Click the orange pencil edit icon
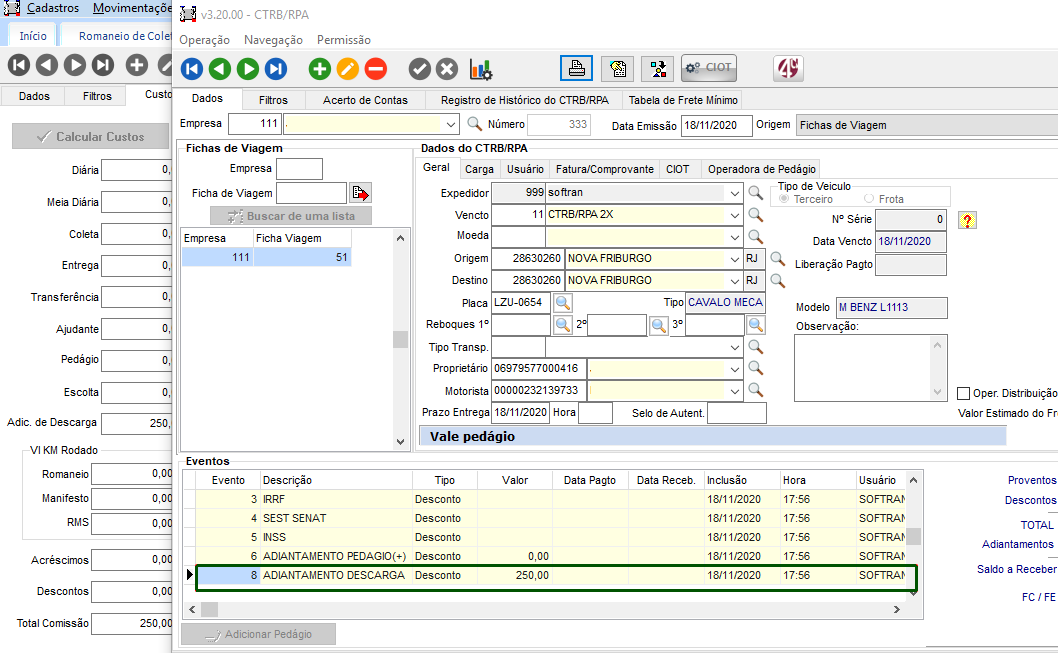 (x=347, y=69)
